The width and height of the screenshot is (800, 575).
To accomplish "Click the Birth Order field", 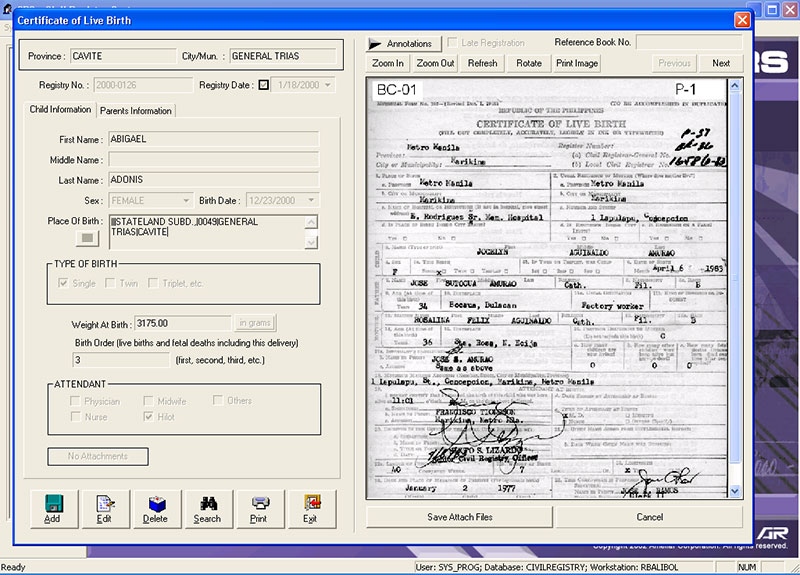I will pos(121,360).
